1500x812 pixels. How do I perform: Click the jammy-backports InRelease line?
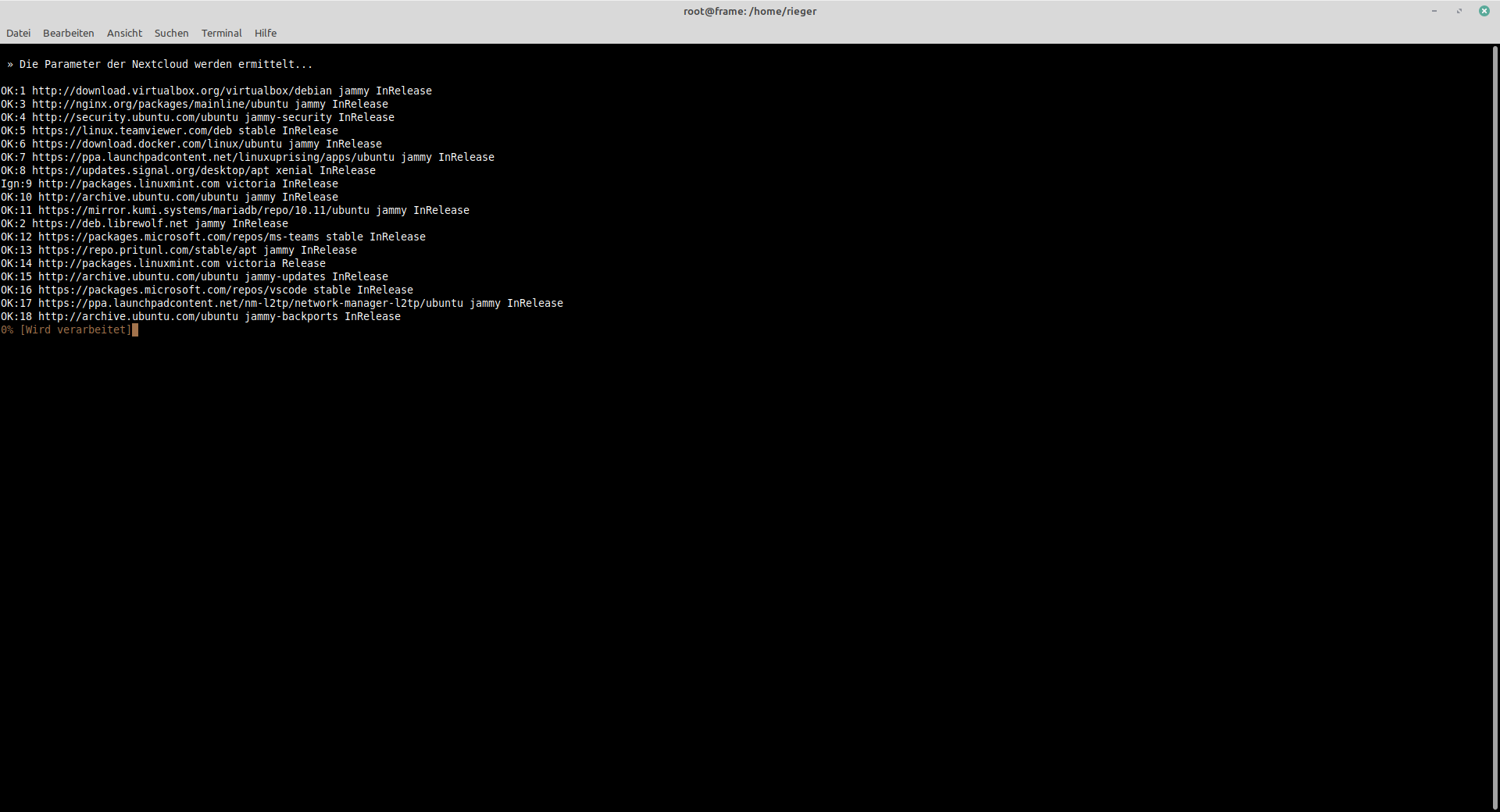click(x=201, y=316)
